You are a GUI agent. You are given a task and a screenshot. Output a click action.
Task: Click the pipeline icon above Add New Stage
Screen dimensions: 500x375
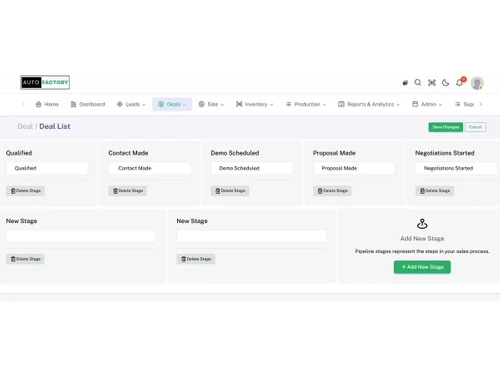[x=422, y=224]
